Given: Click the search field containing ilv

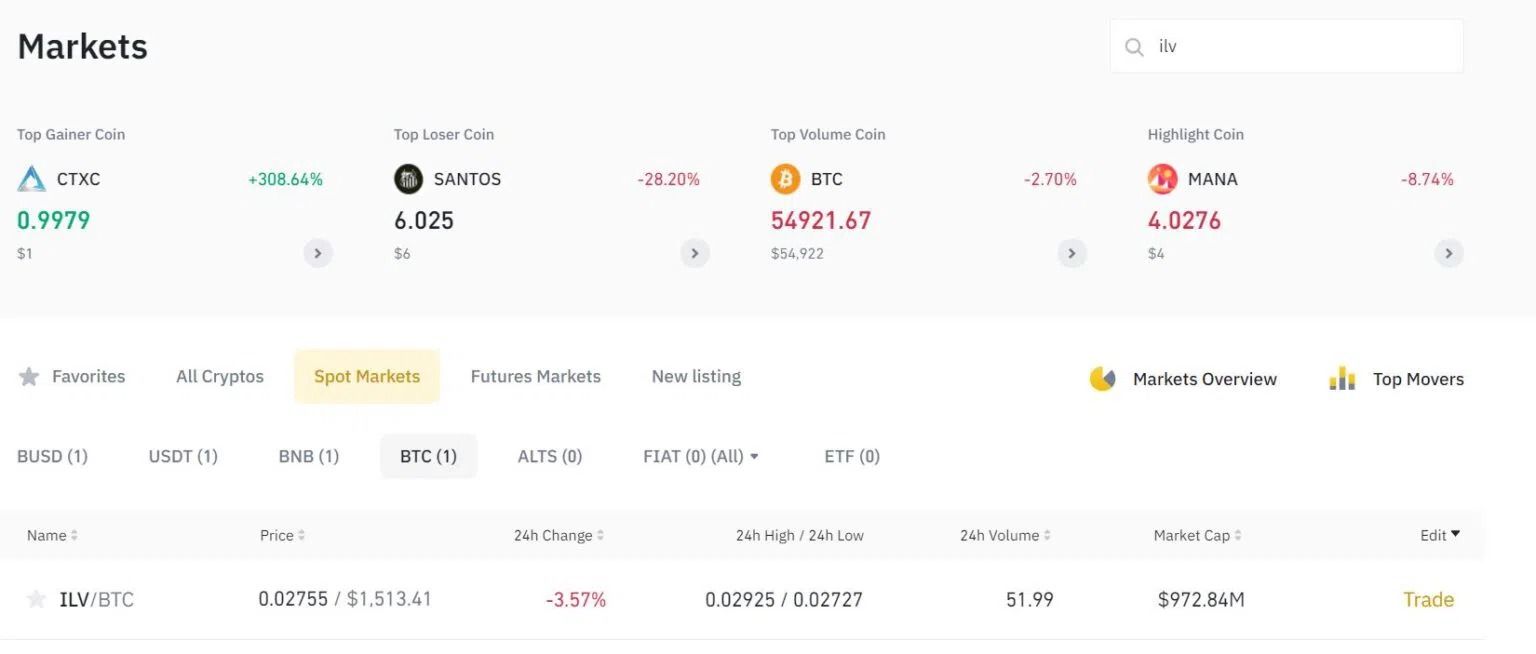Looking at the screenshot, I should tap(1300, 47).
